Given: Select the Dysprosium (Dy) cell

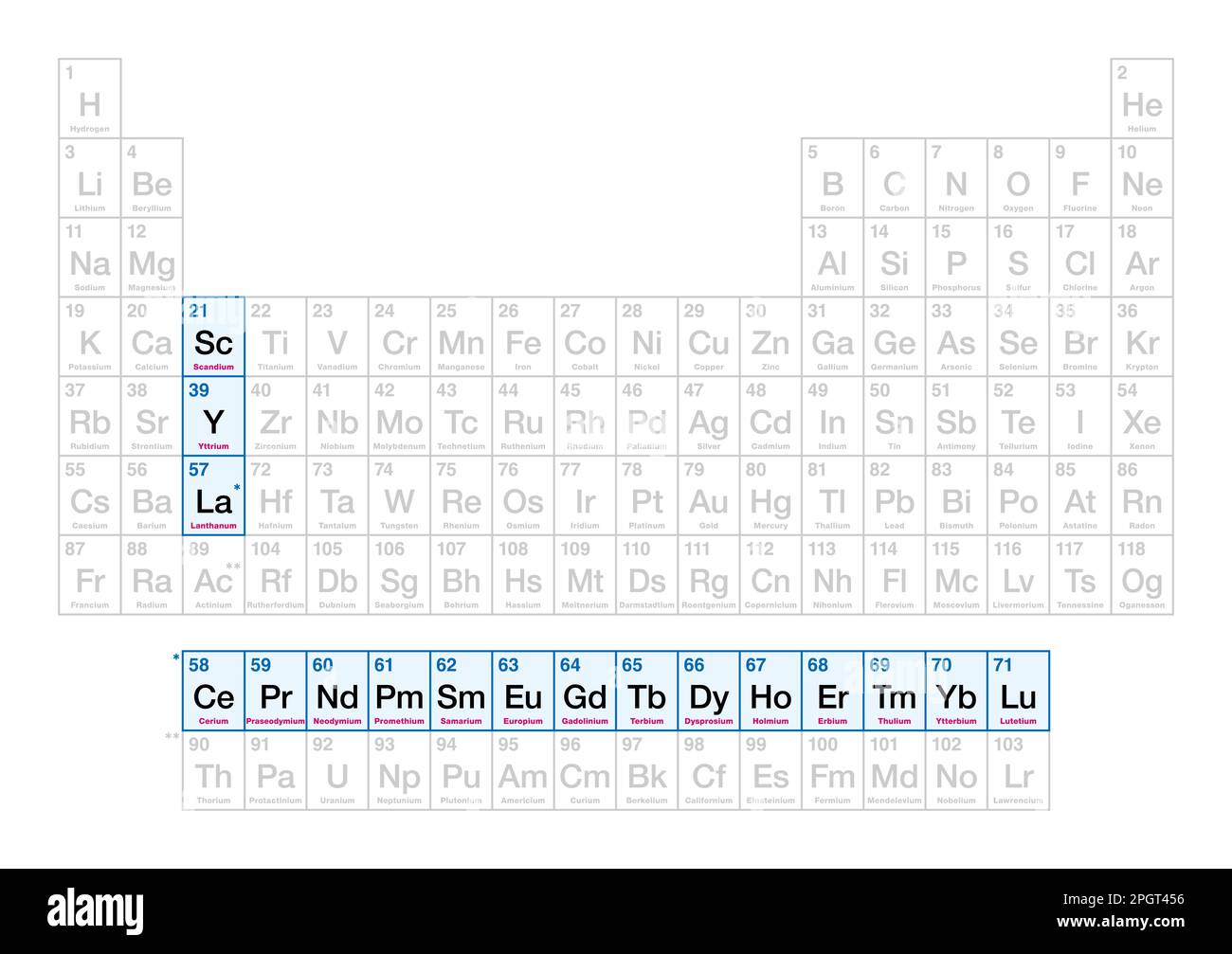Looking at the screenshot, I should click(x=709, y=691).
